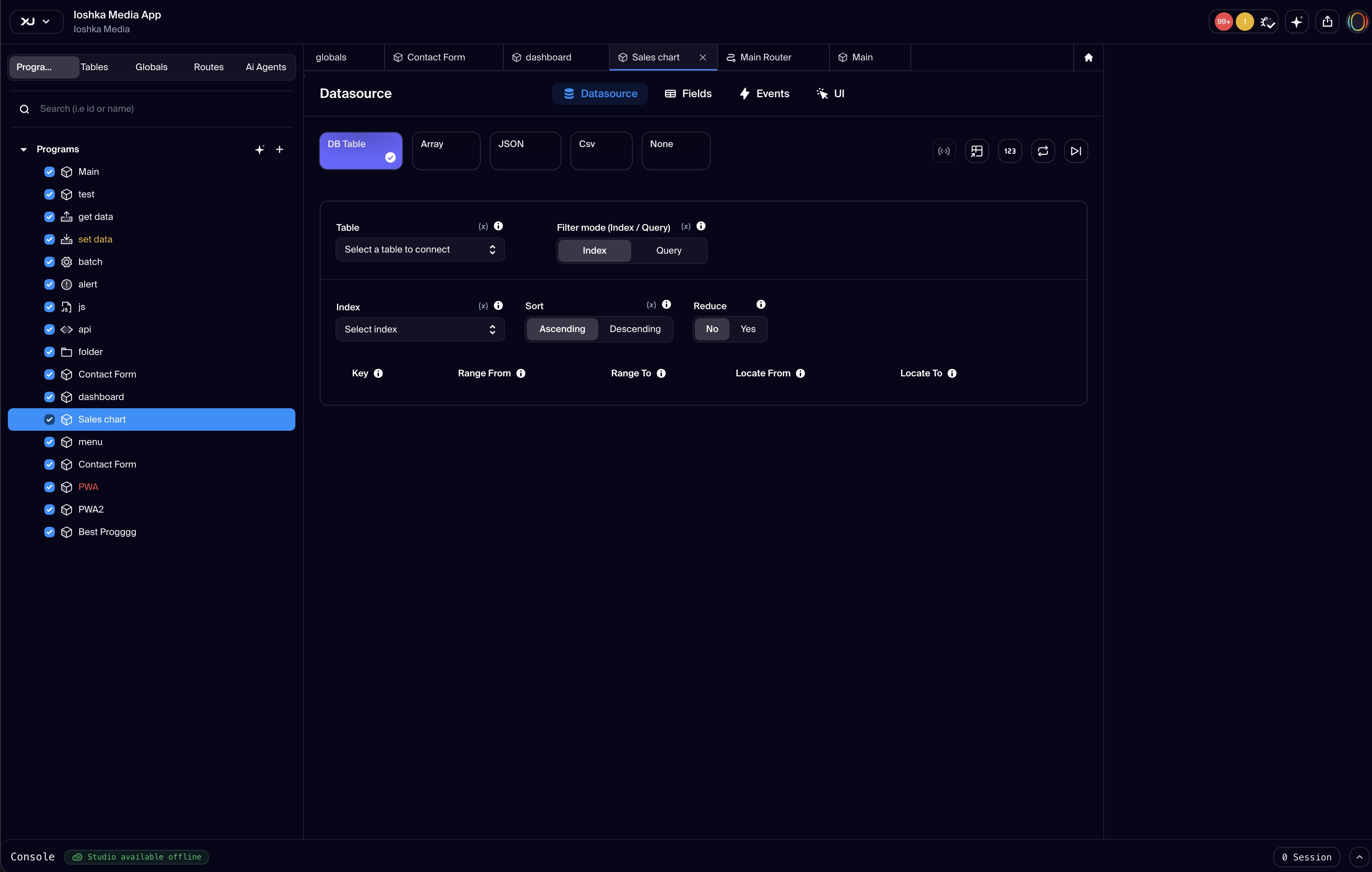Image resolution: width=1372 pixels, height=872 pixels.
Task: Uncheck the checkbox beside get data
Action: click(50, 217)
